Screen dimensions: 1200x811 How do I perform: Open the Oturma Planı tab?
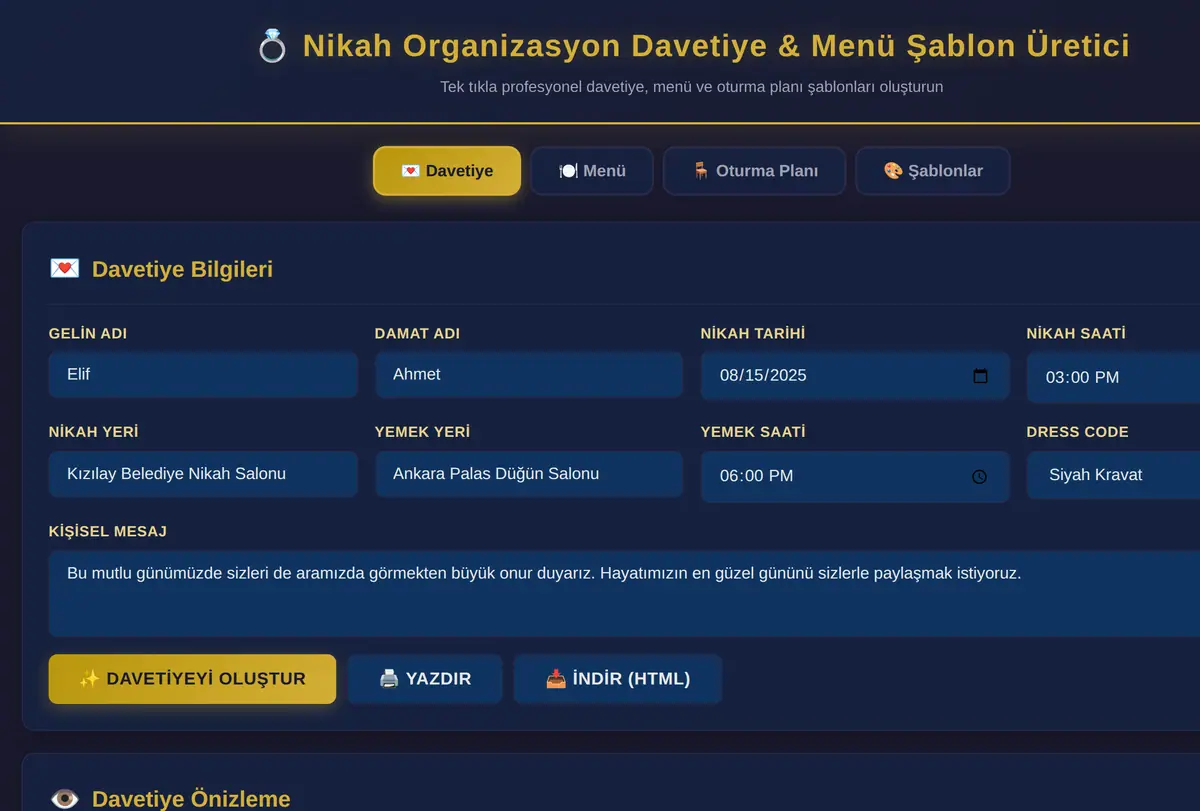point(755,171)
